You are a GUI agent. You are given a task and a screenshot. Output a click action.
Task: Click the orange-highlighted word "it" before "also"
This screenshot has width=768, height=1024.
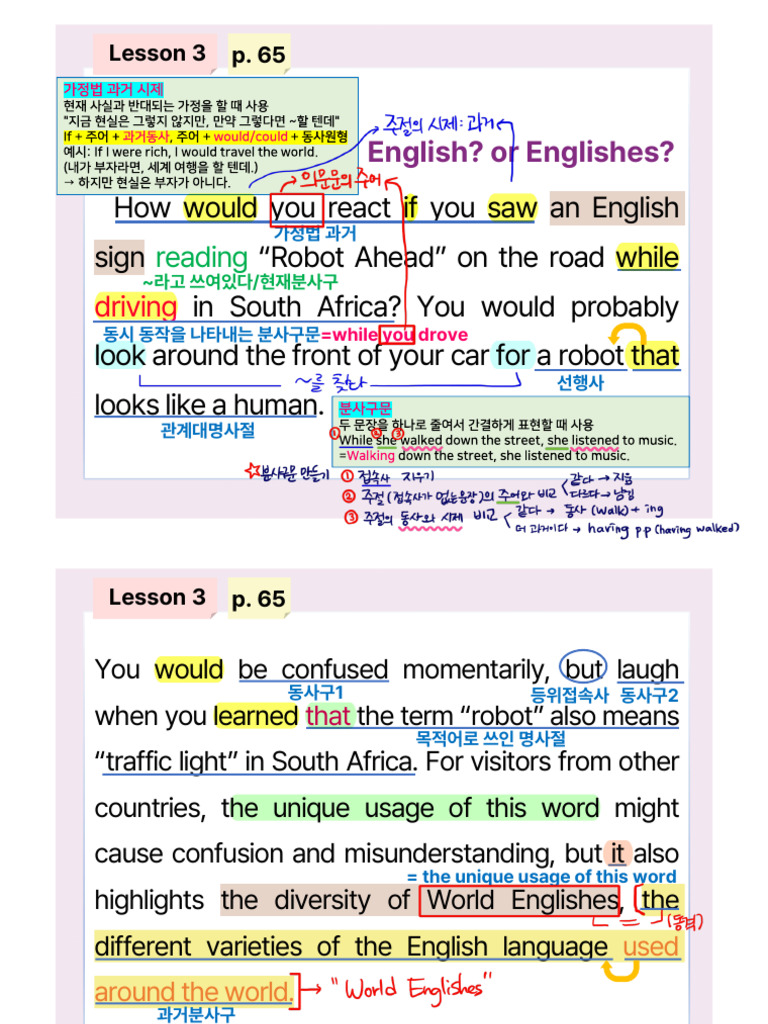pyautogui.click(x=618, y=854)
